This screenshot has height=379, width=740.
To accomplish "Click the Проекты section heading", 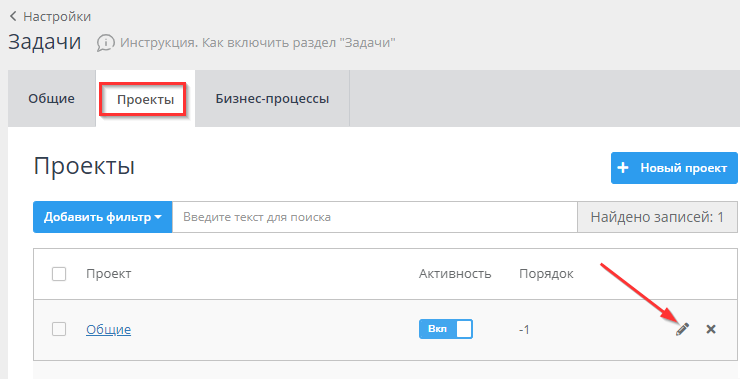I will tap(84, 166).
